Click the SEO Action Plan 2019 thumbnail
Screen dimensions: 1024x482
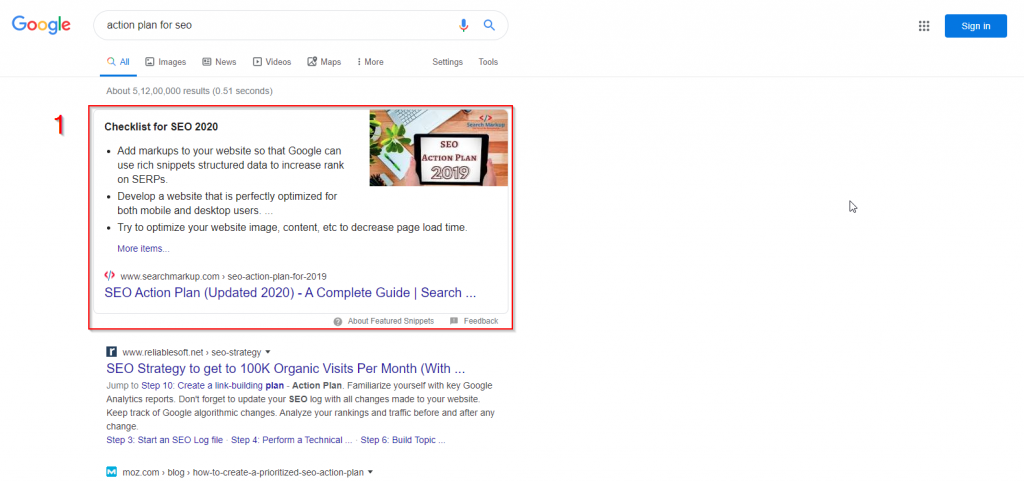[438, 148]
